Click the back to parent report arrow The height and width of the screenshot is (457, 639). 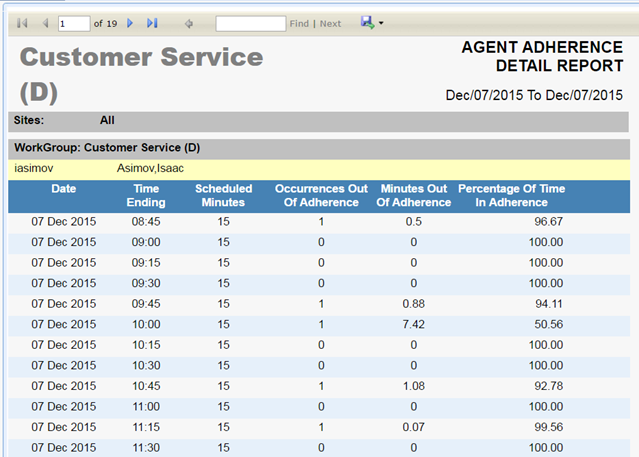189,23
